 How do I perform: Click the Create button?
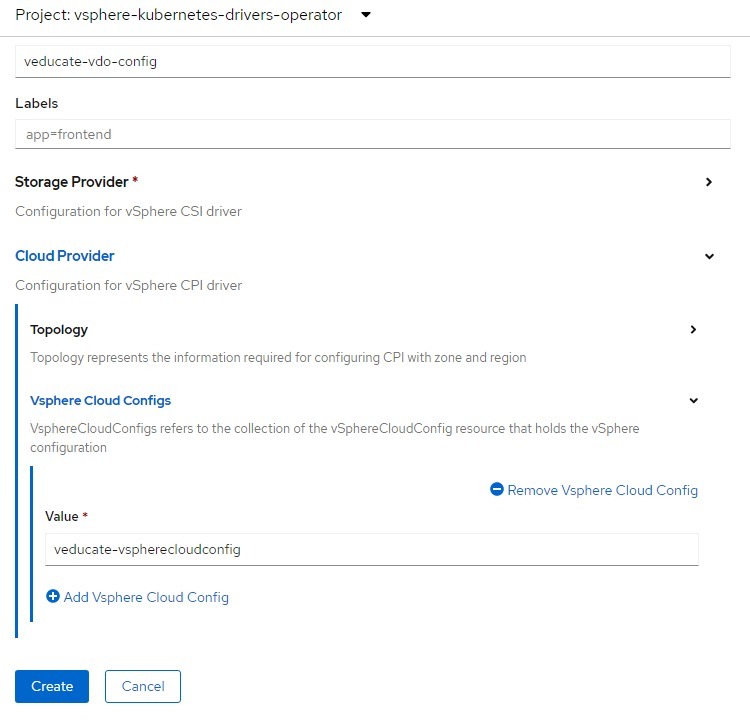pos(52,686)
